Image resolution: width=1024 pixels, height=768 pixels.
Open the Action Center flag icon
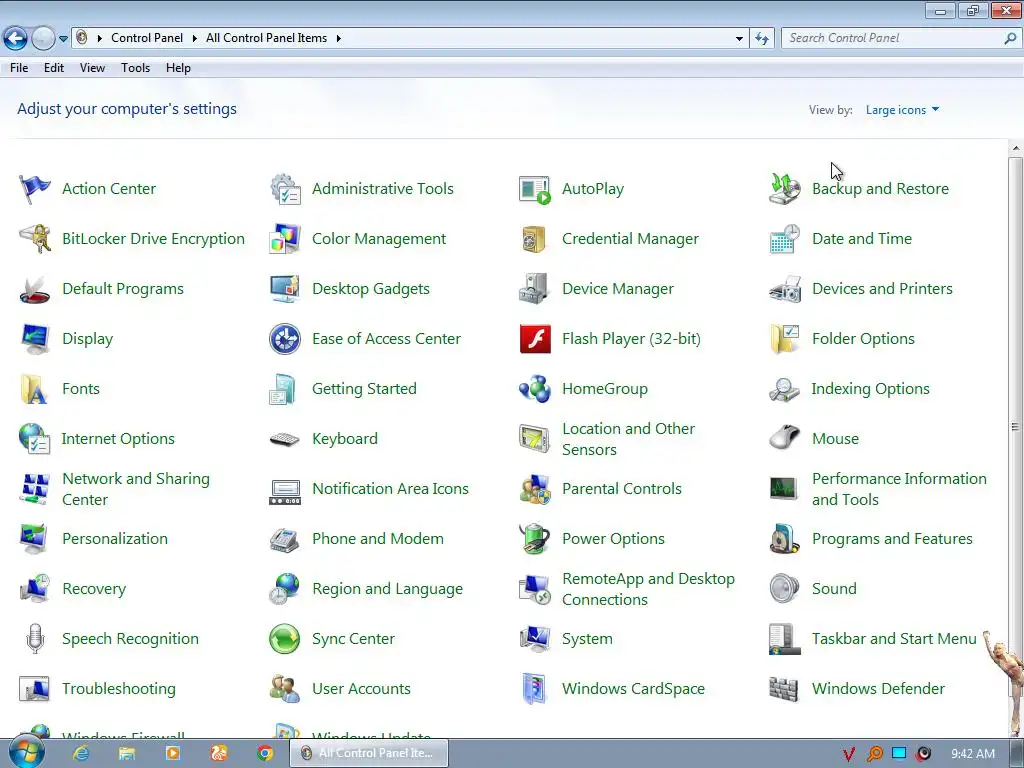point(35,189)
